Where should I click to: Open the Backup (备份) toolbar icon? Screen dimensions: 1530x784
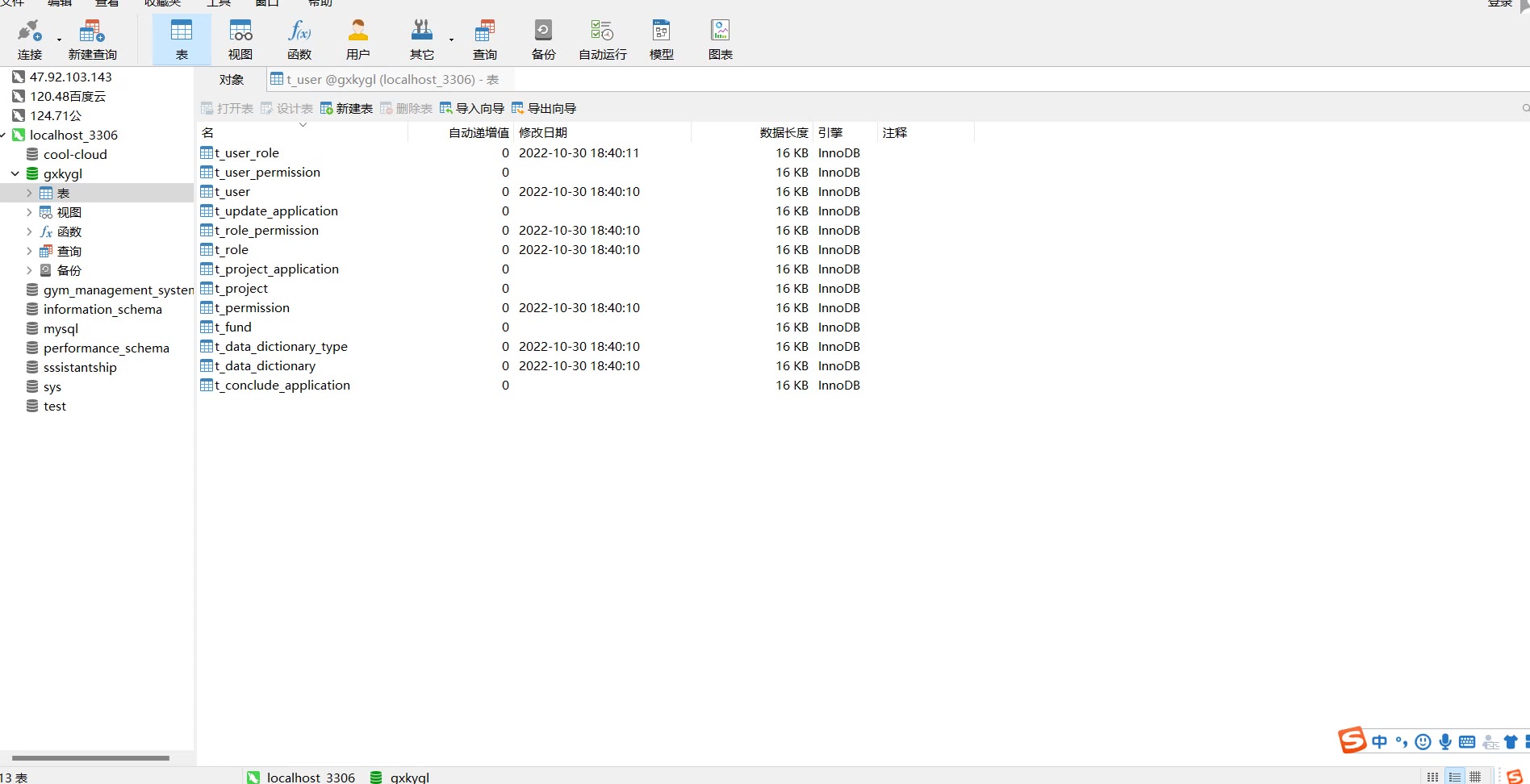pyautogui.click(x=543, y=40)
